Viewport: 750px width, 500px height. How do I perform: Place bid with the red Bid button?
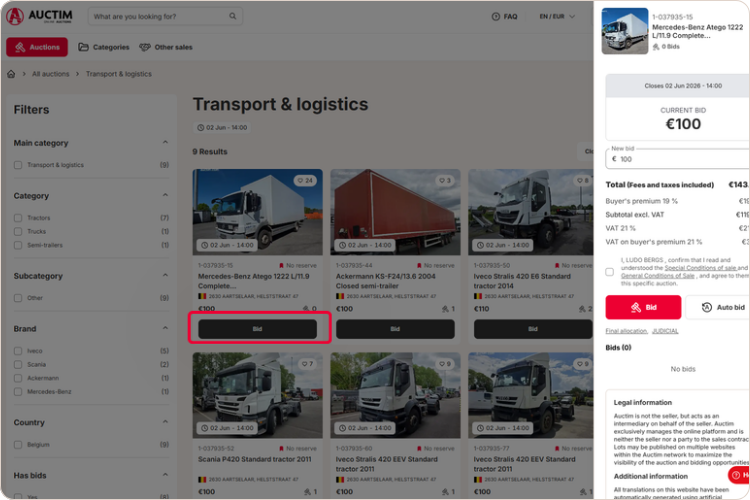[643, 307]
